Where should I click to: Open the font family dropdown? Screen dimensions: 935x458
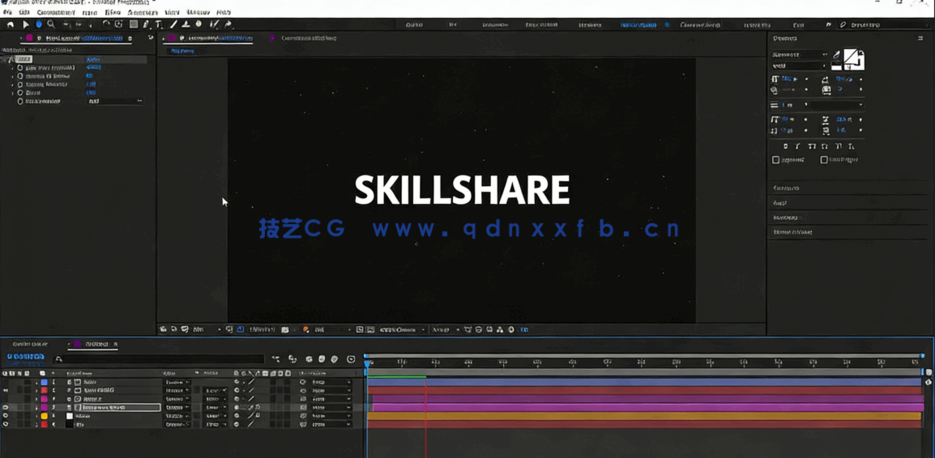(x=799, y=55)
